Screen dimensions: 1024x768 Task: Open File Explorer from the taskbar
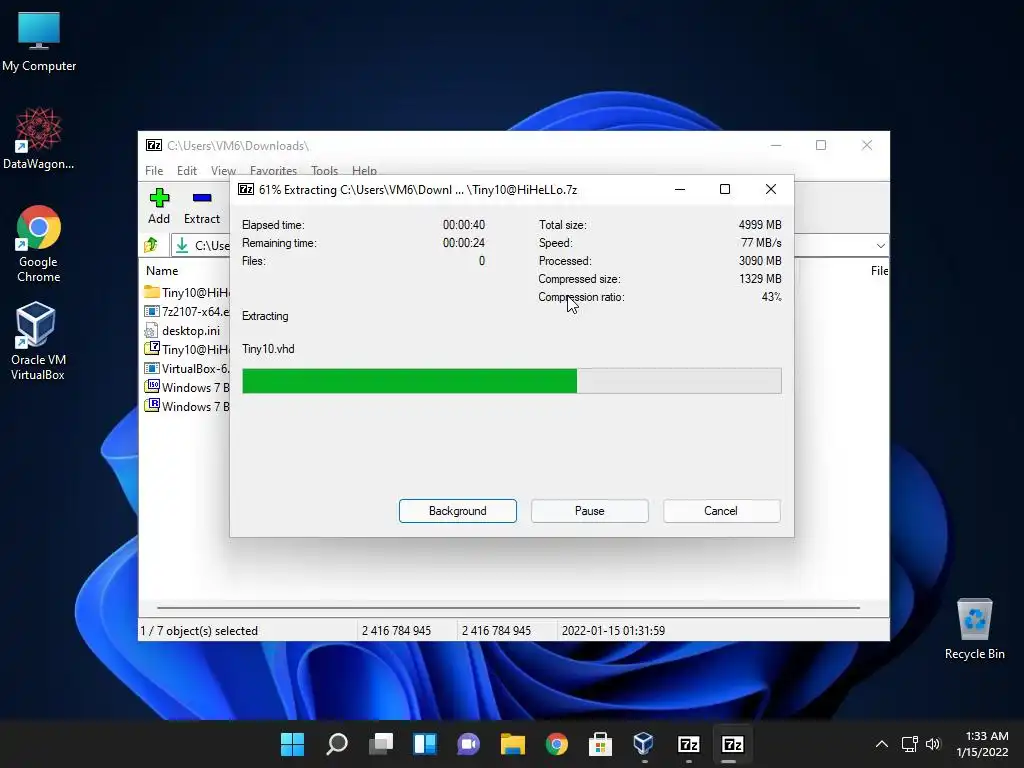[x=513, y=744]
